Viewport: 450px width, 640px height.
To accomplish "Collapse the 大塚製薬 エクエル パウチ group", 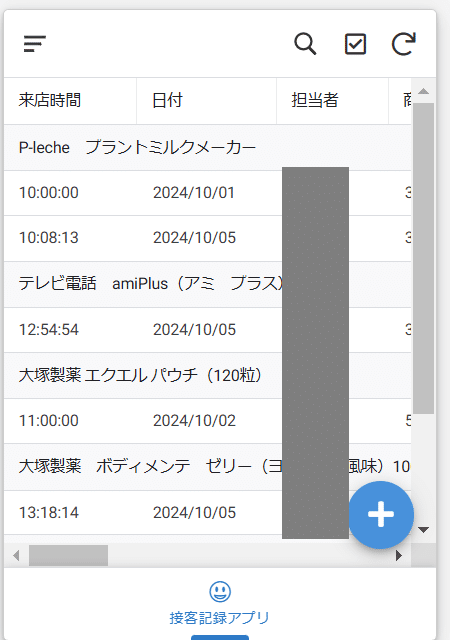I will (207, 375).
